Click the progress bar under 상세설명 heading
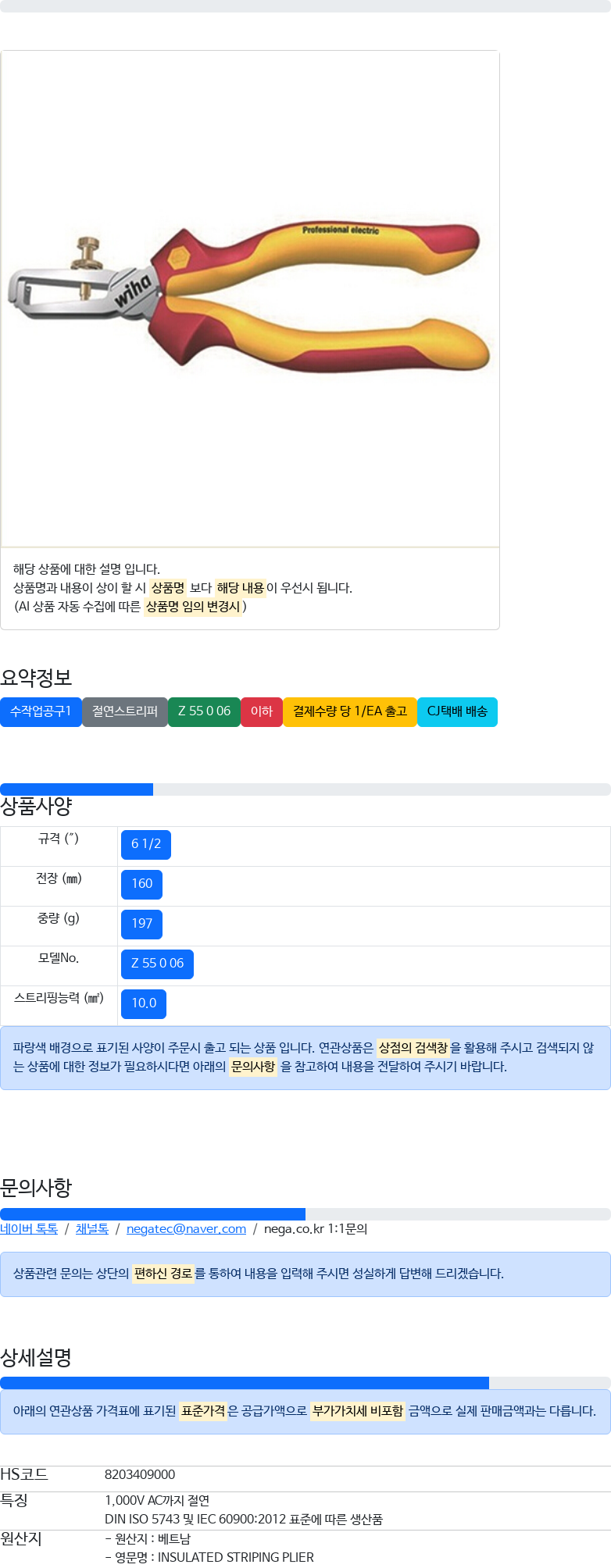The image size is (611, 1568). pos(305,1382)
